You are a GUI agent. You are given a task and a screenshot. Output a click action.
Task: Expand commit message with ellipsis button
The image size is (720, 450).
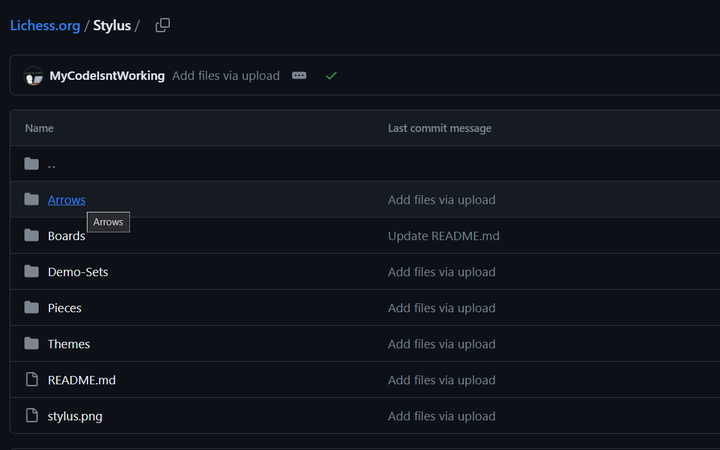coord(299,75)
